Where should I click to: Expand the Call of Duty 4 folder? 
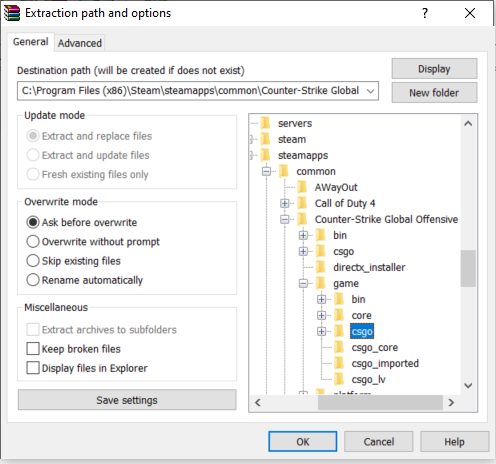point(285,203)
